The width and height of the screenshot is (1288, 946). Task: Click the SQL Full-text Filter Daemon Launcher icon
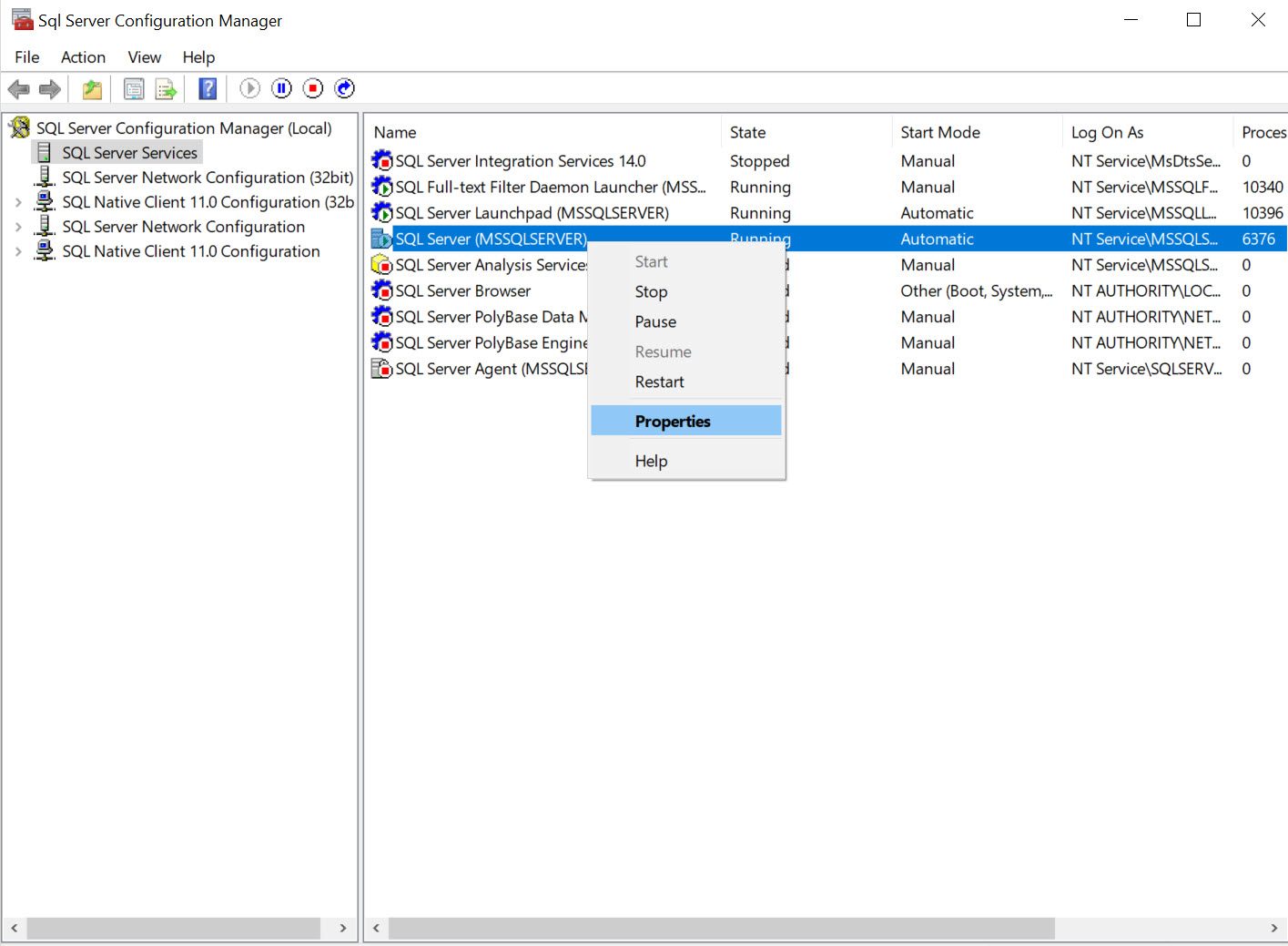pos(382,187)
